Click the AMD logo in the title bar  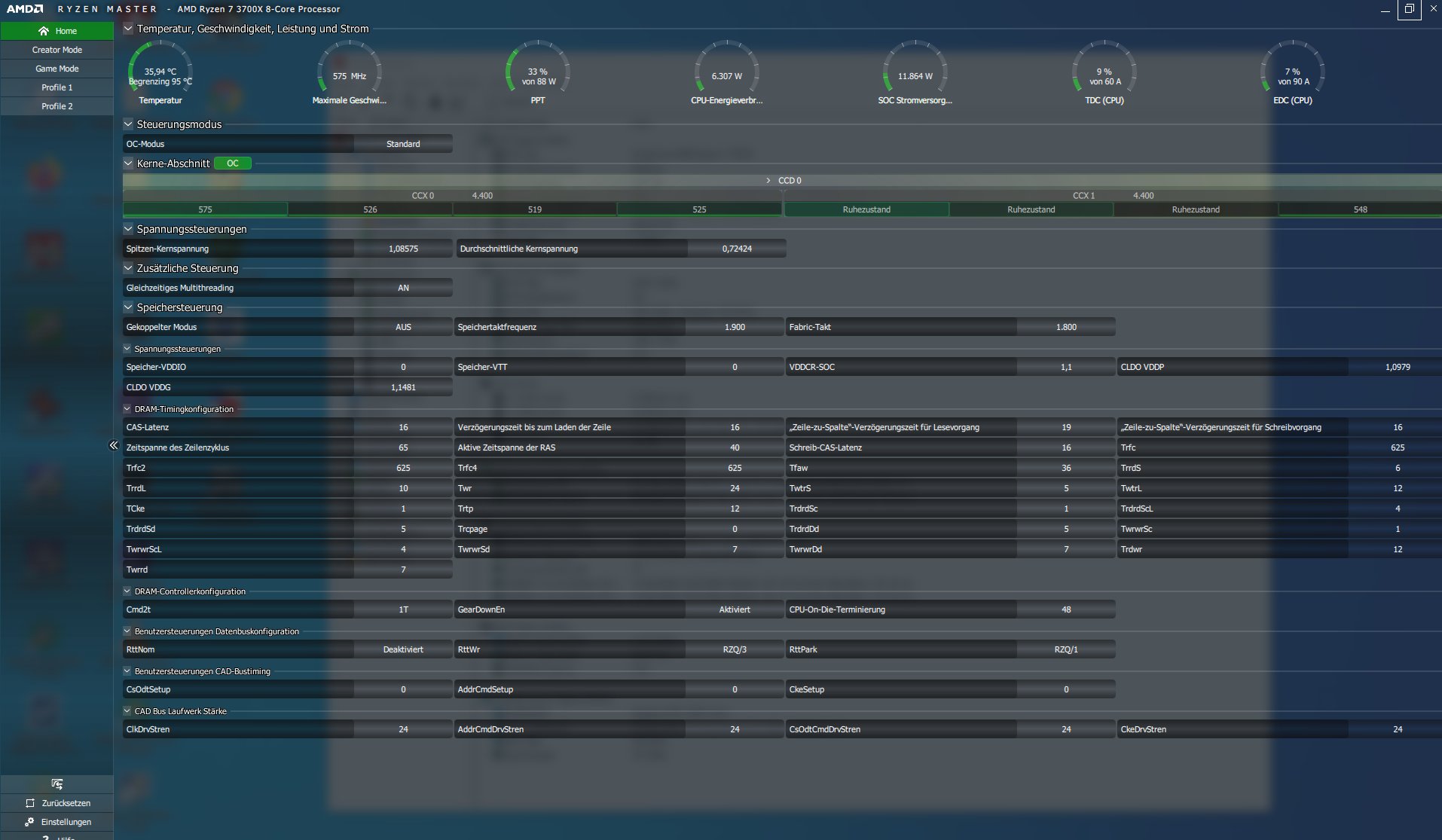pos(25,9)
